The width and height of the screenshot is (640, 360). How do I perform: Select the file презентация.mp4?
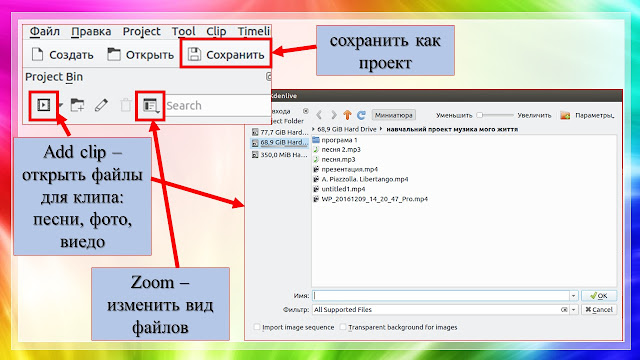[x=345, y=169]
